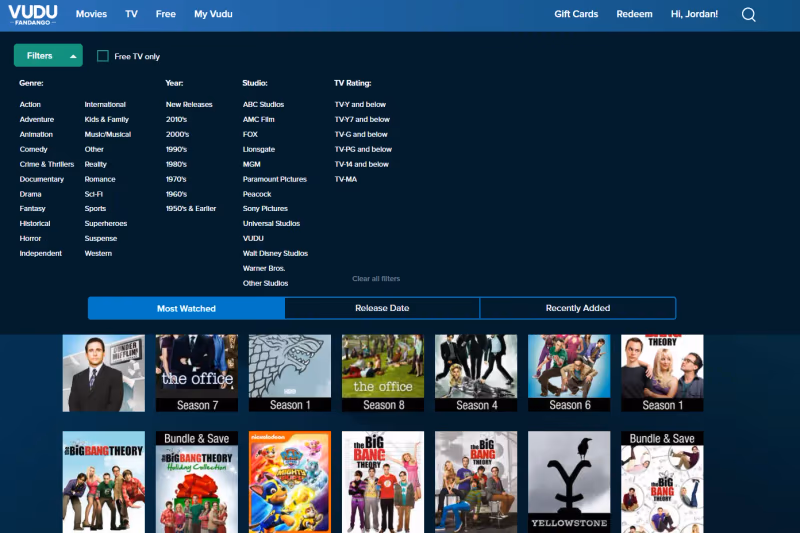This screenshot has height=533, width=800.
Task: Select TV-14 and below rating
Action: tap(362, 164)
